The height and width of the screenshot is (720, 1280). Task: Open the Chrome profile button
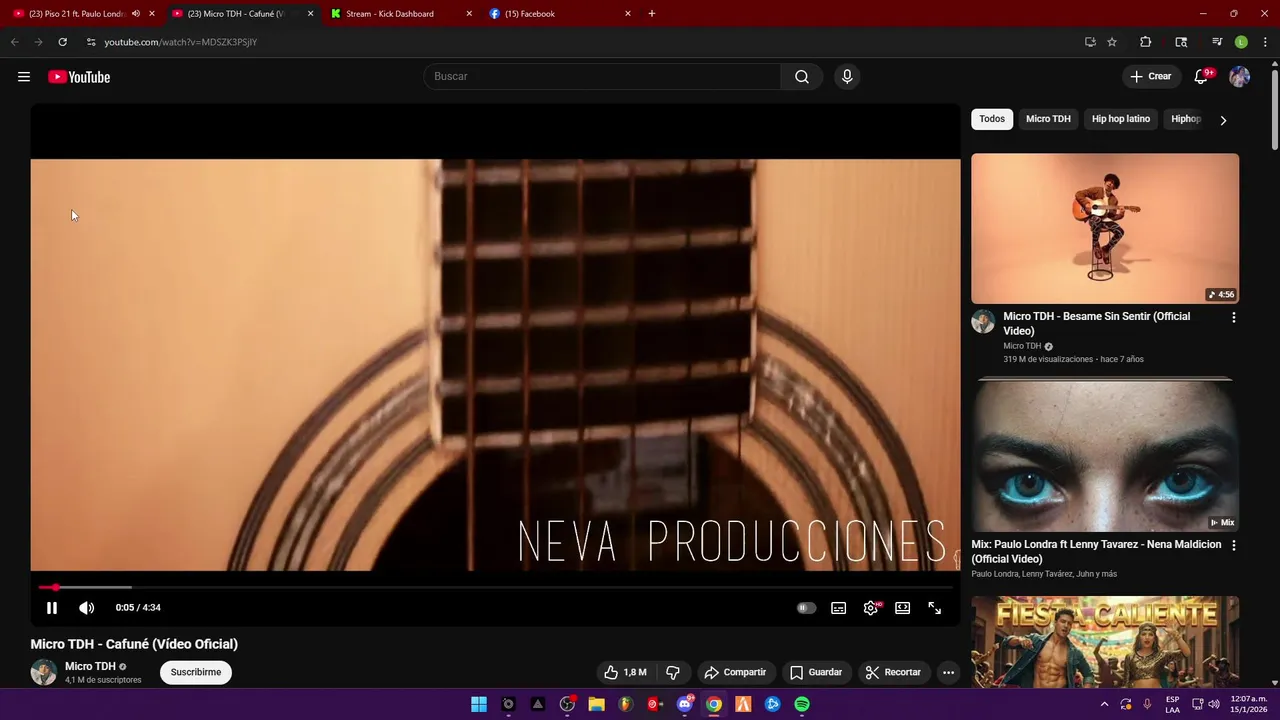click(1241, 42)
